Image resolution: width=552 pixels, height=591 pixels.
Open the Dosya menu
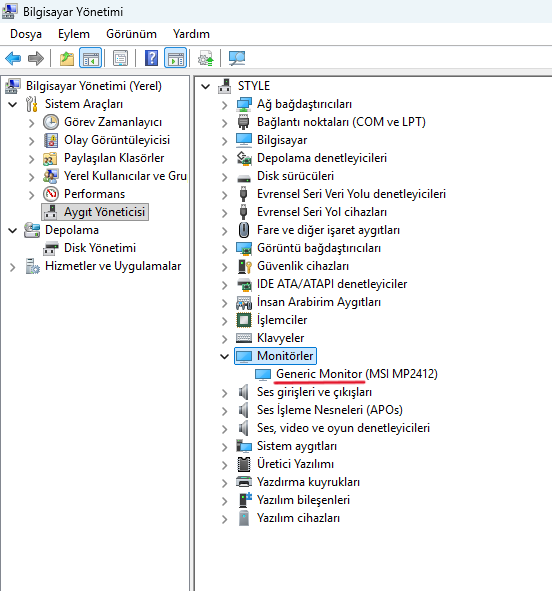coord(26,34)
